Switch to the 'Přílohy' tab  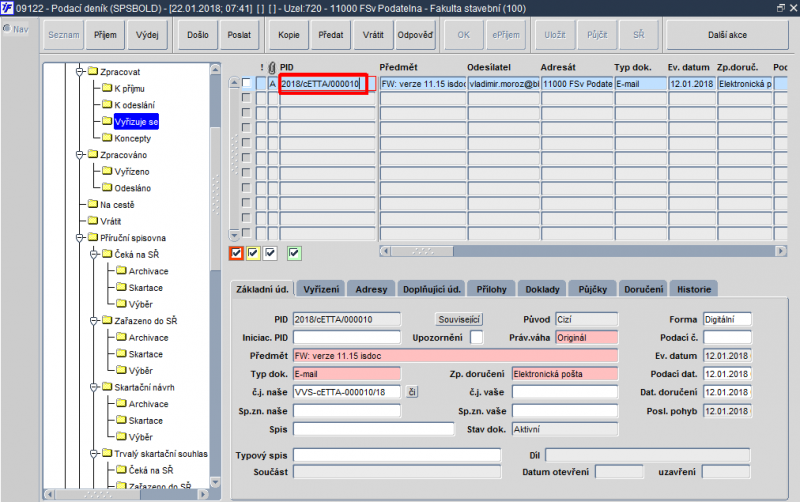pyautogui.click(x=491, y=289)
